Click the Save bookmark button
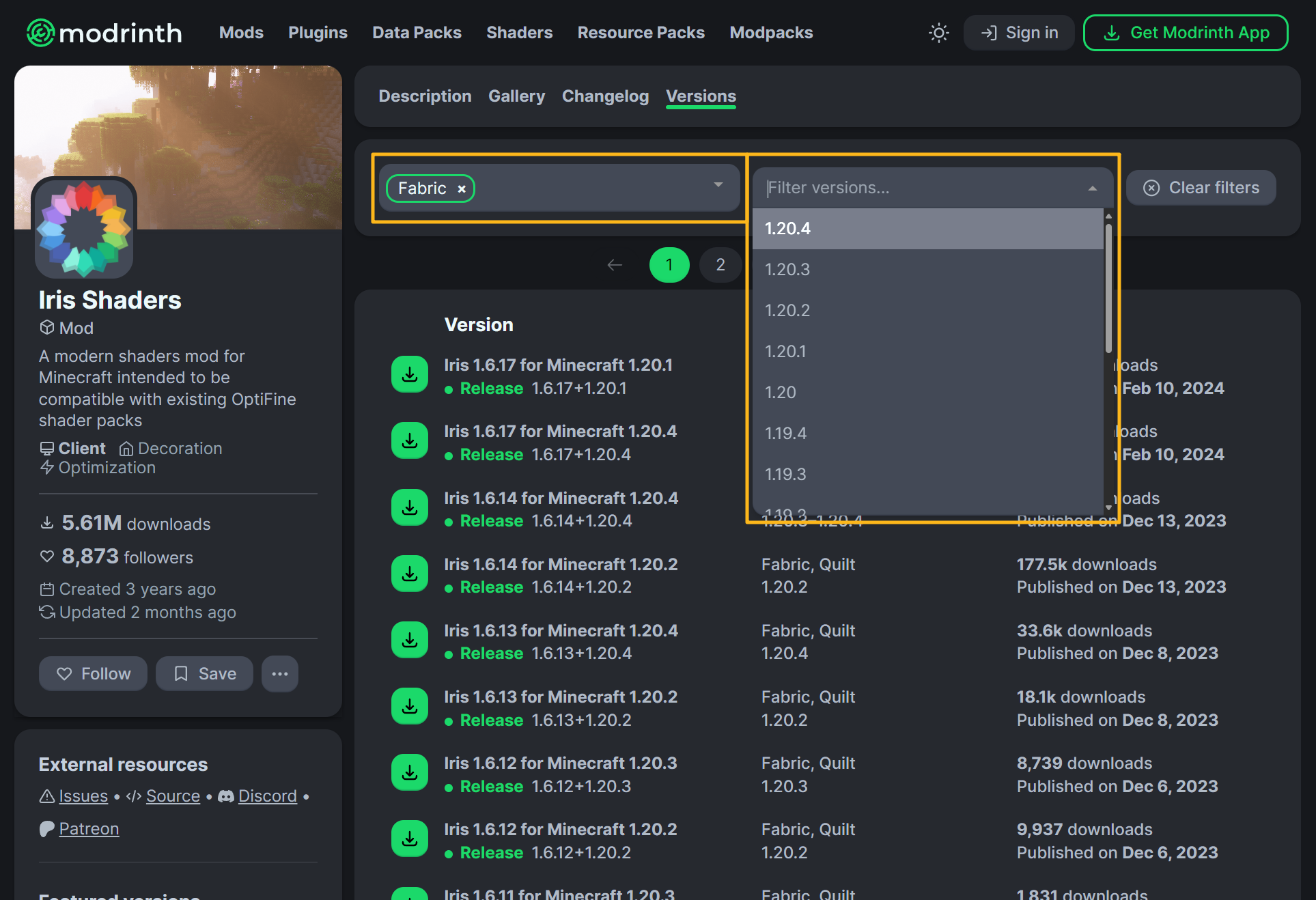The height and width of the screenshot is (900, 1316). [x=204, y=674]
